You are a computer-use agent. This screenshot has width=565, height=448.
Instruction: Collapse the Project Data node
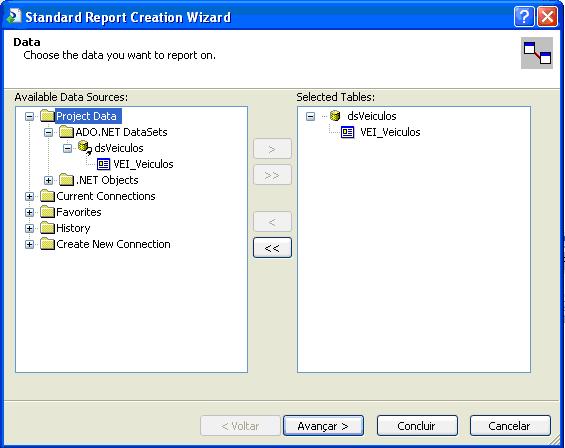pos(30,116)
